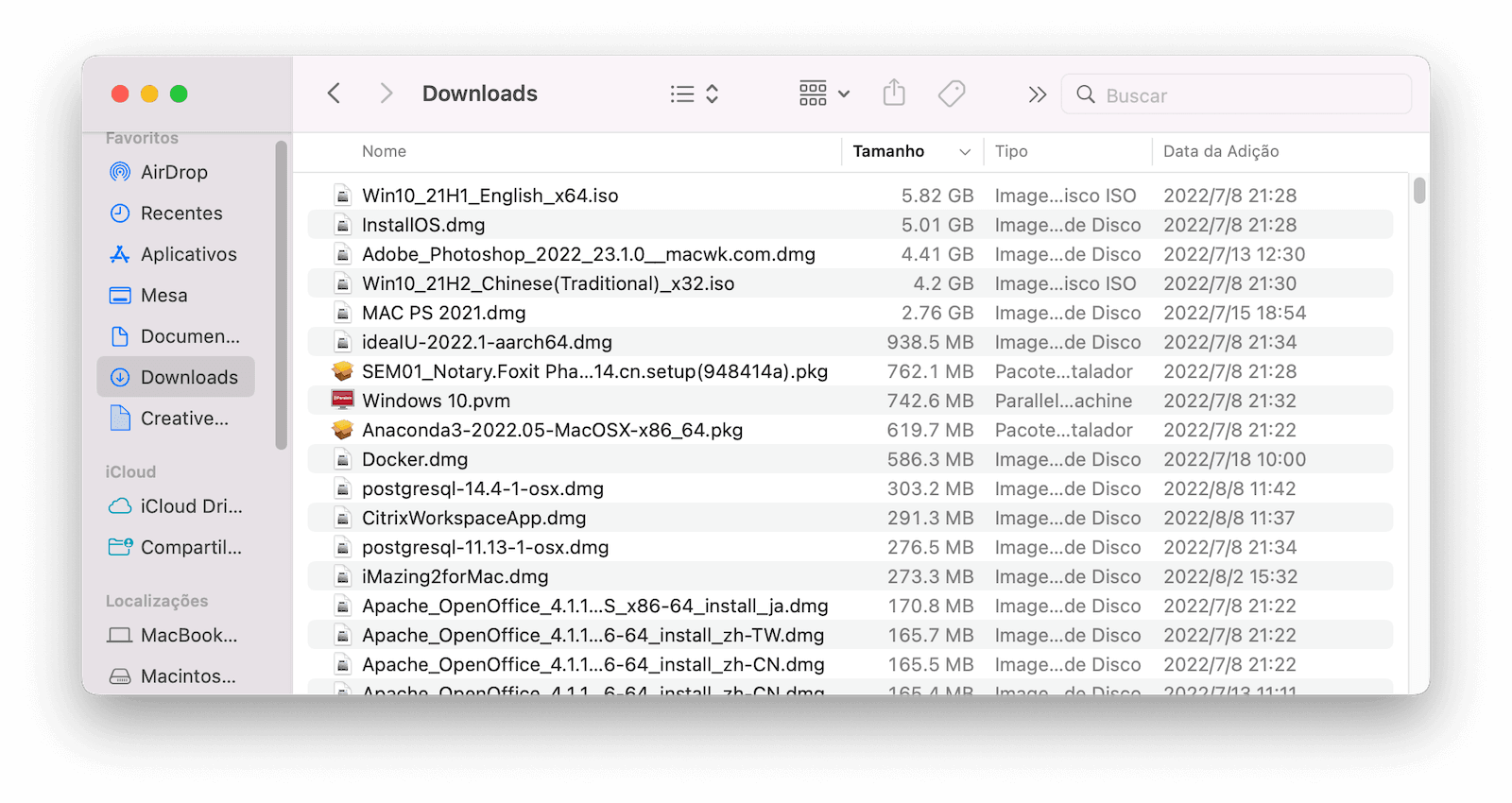This screenshot has height=803, width=1512.
Task: Click the Compartilhado shared folder icon
Action: pos(120,547)
